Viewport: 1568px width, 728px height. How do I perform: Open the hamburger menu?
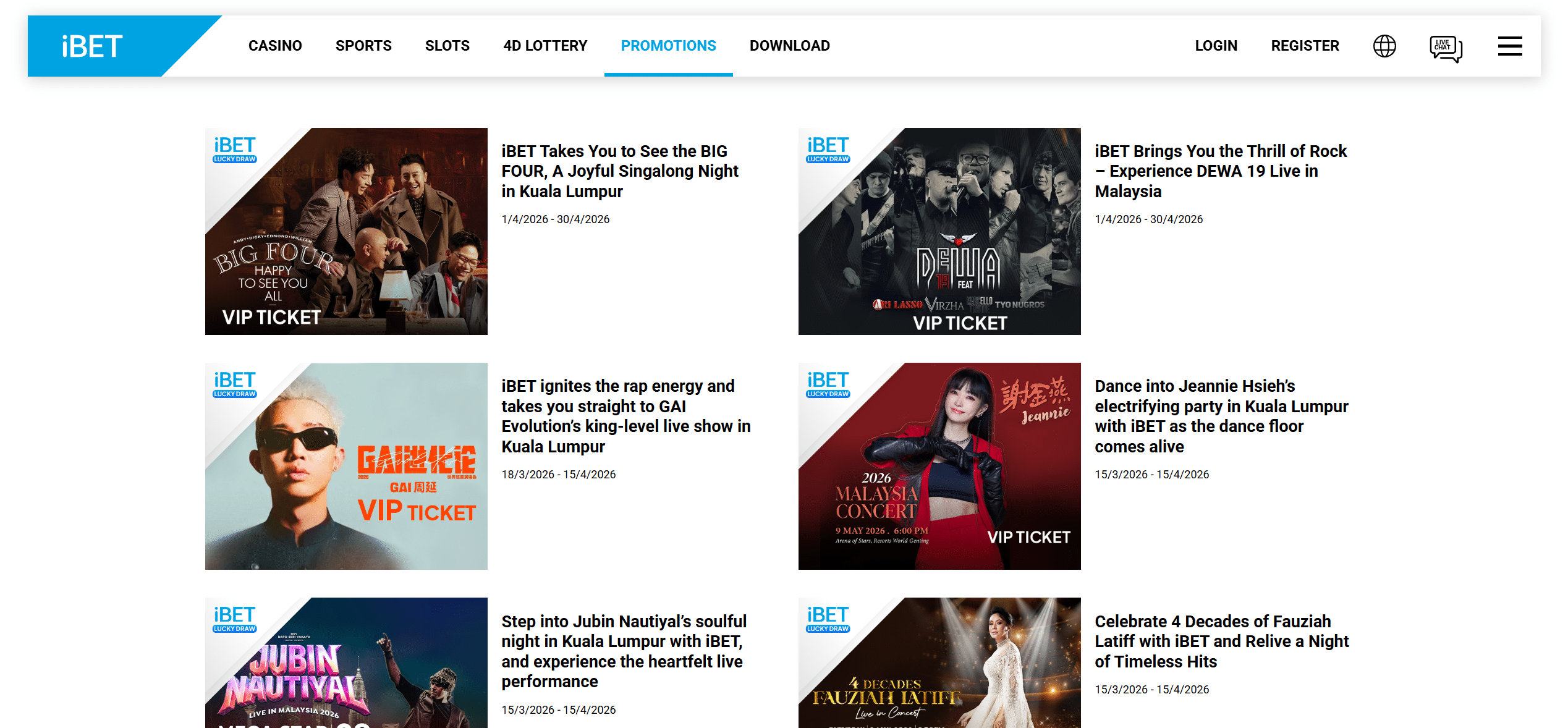click(x=1510, y=46)
